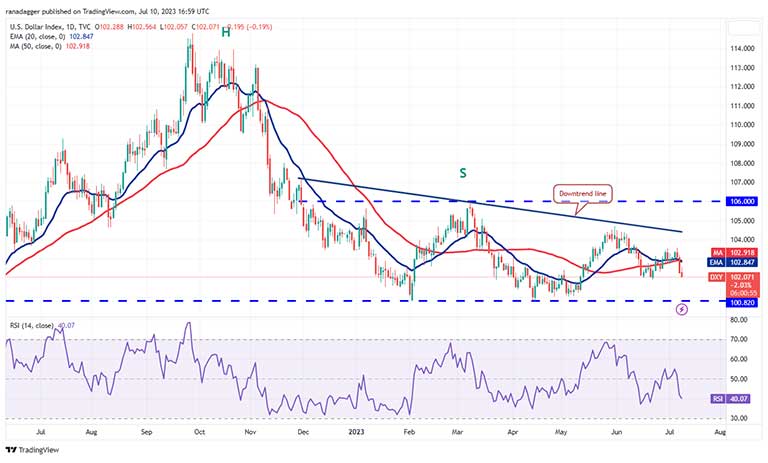Viewport: 768px width, 463px height.
Task: Click the EMA (20, close, 0) indicator legend
Action: tap(39, 37)
